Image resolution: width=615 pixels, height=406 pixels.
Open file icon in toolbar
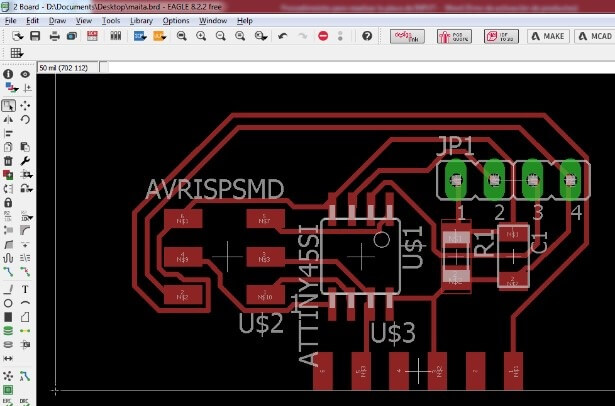tap(17, 36)
